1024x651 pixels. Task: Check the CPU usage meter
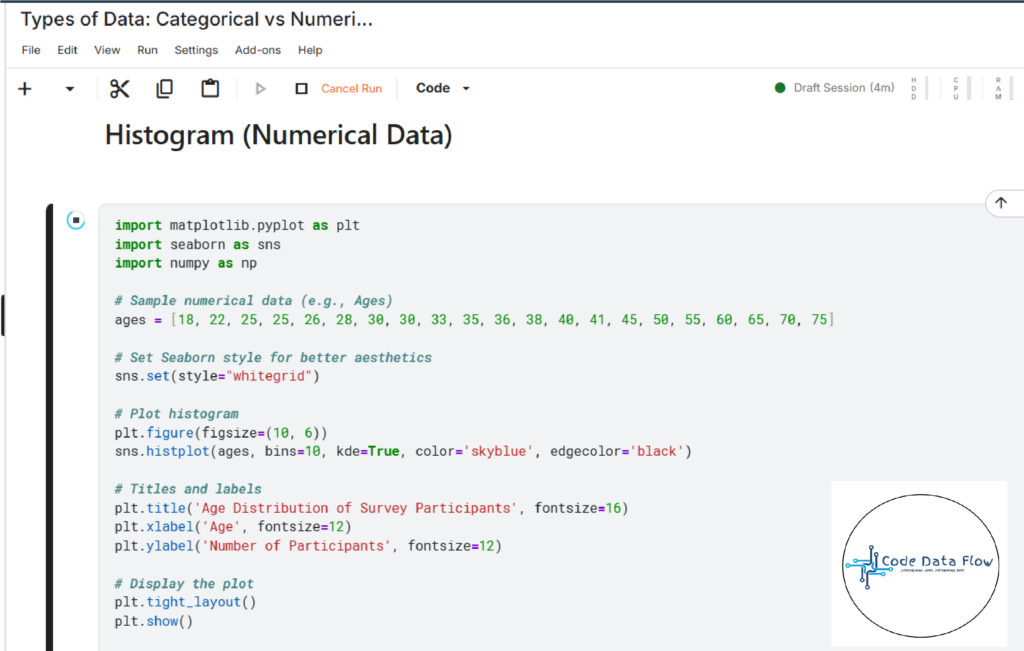click(x=961, y=88)
